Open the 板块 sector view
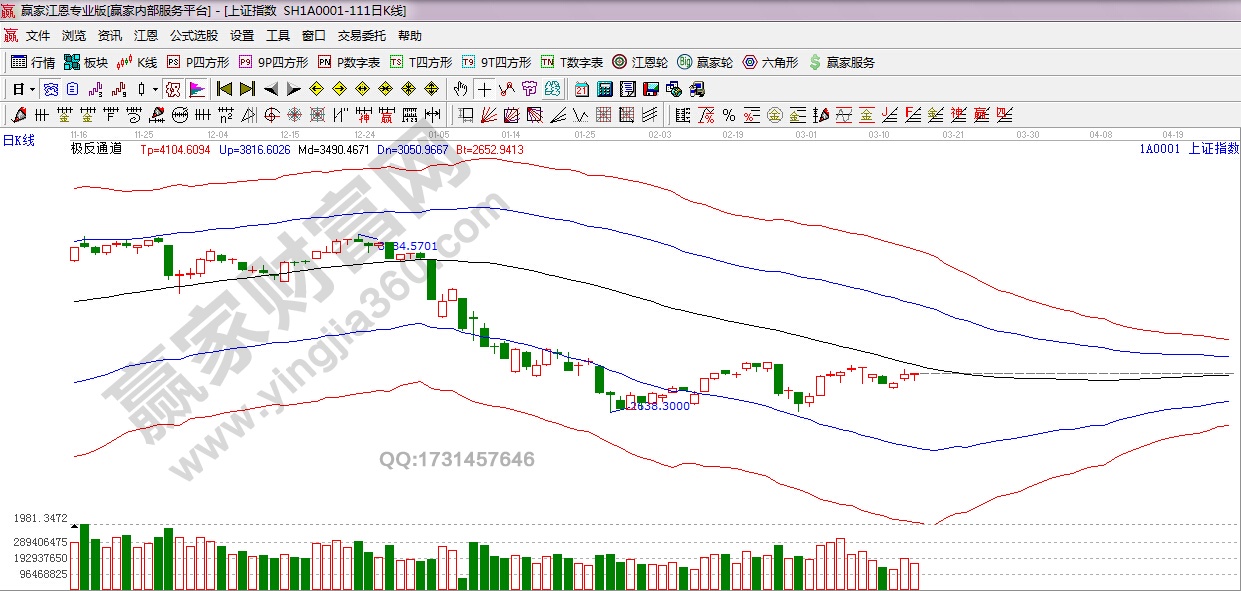1241x591 pixels. tap(86, 62)
